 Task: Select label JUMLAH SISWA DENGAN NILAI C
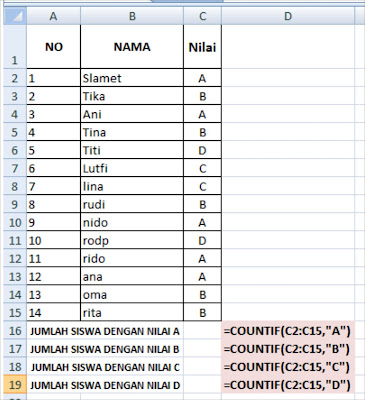tap(105, 367)
